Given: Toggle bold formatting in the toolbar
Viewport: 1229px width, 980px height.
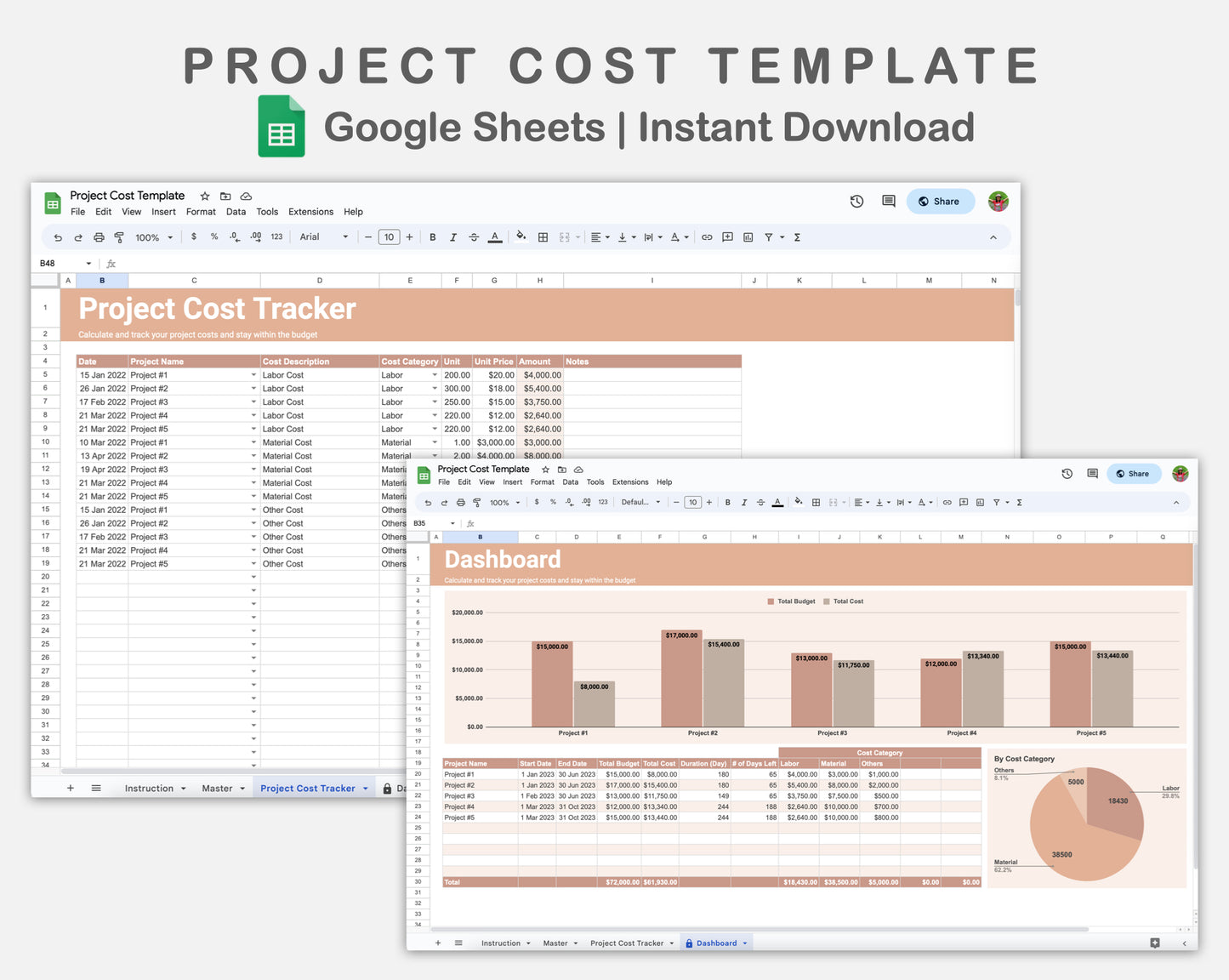Looking at the screenshot, I should (433, 236).
